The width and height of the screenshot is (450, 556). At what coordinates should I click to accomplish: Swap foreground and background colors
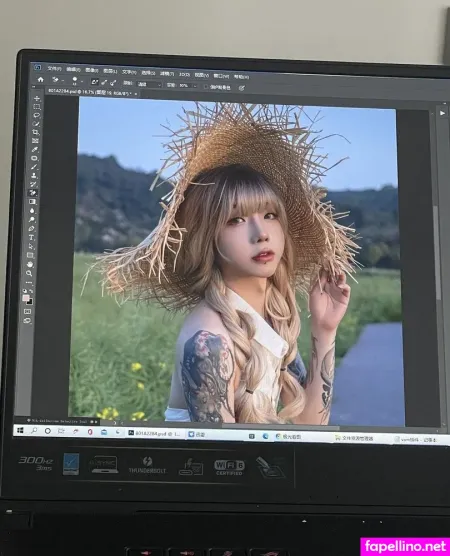(x=32, y=291)
